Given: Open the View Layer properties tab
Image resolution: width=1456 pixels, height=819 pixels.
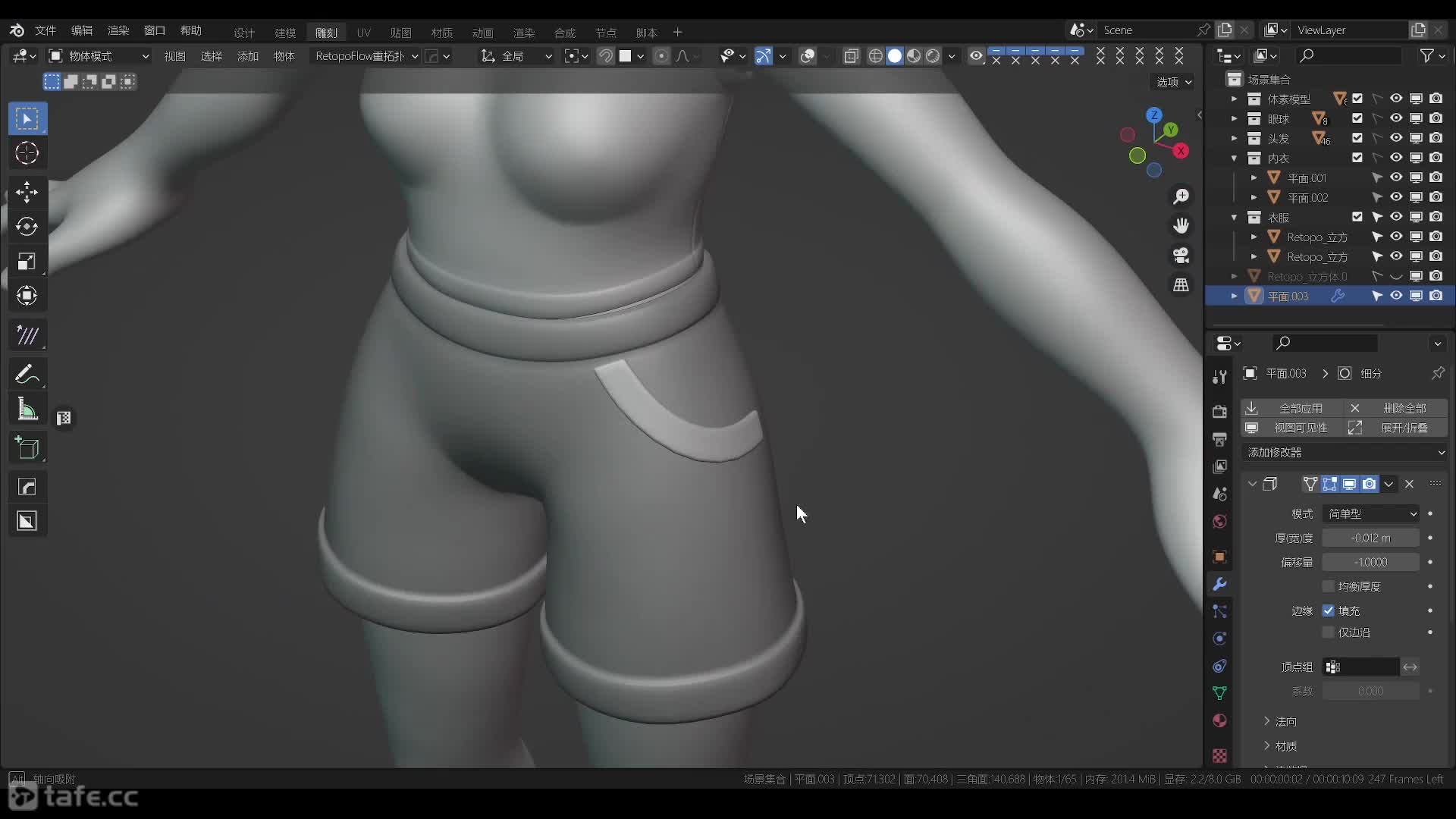Looking at the screenshot, I should click(x=1219, y=466).
